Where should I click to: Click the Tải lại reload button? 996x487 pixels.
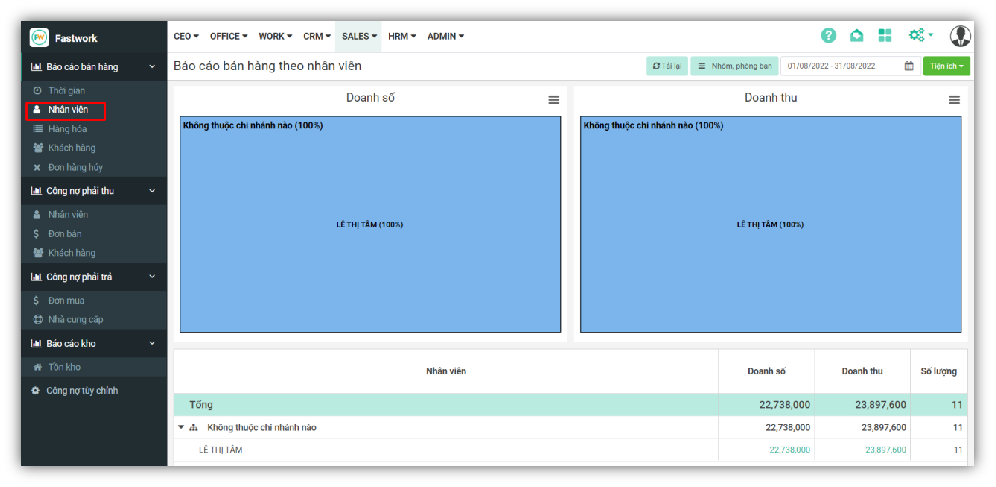(x=666, y=66)
